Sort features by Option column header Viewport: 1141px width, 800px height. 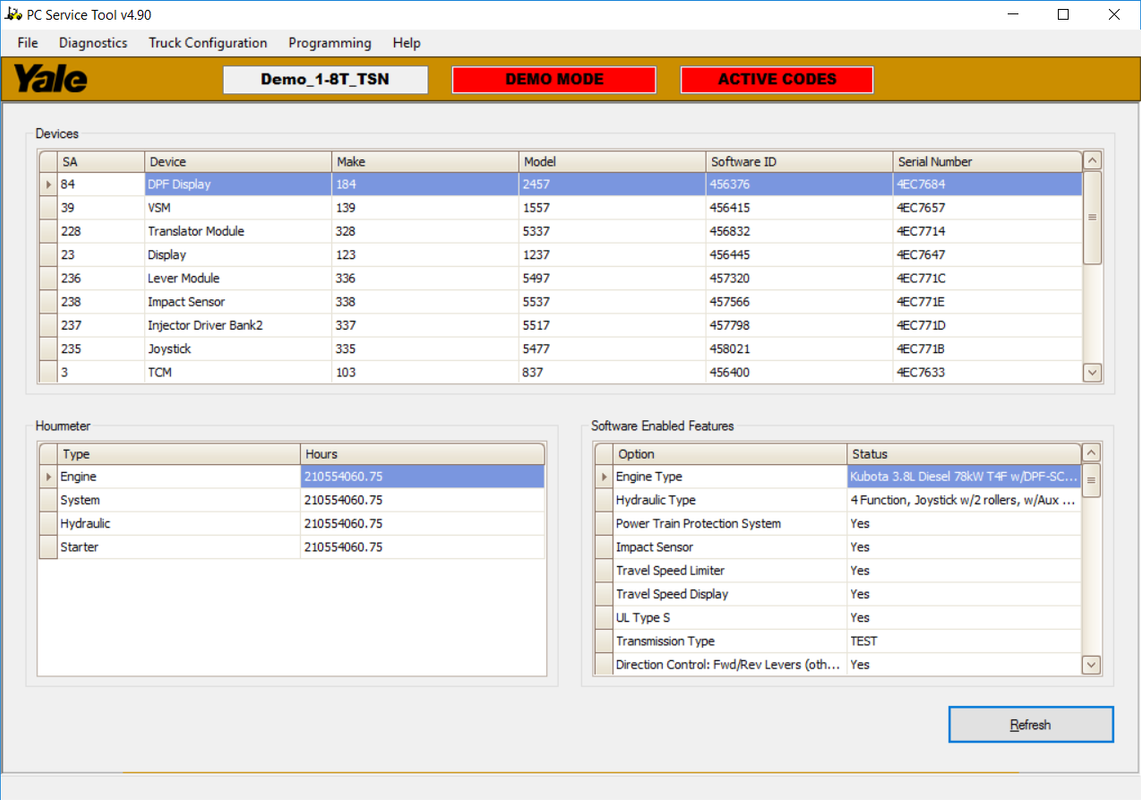[730, 454]
